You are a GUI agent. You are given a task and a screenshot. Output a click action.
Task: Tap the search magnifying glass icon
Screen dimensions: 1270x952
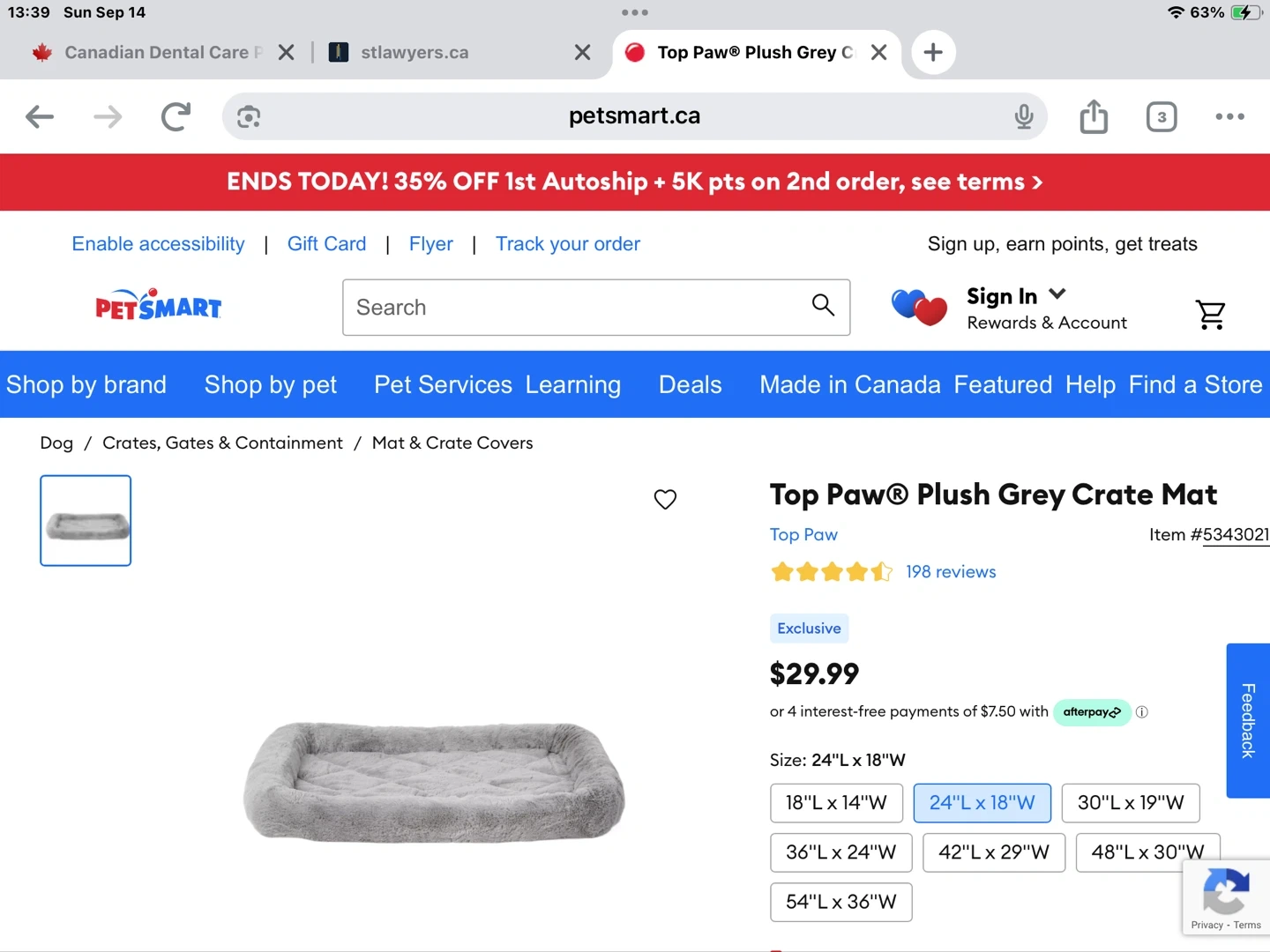coord(823,306)
